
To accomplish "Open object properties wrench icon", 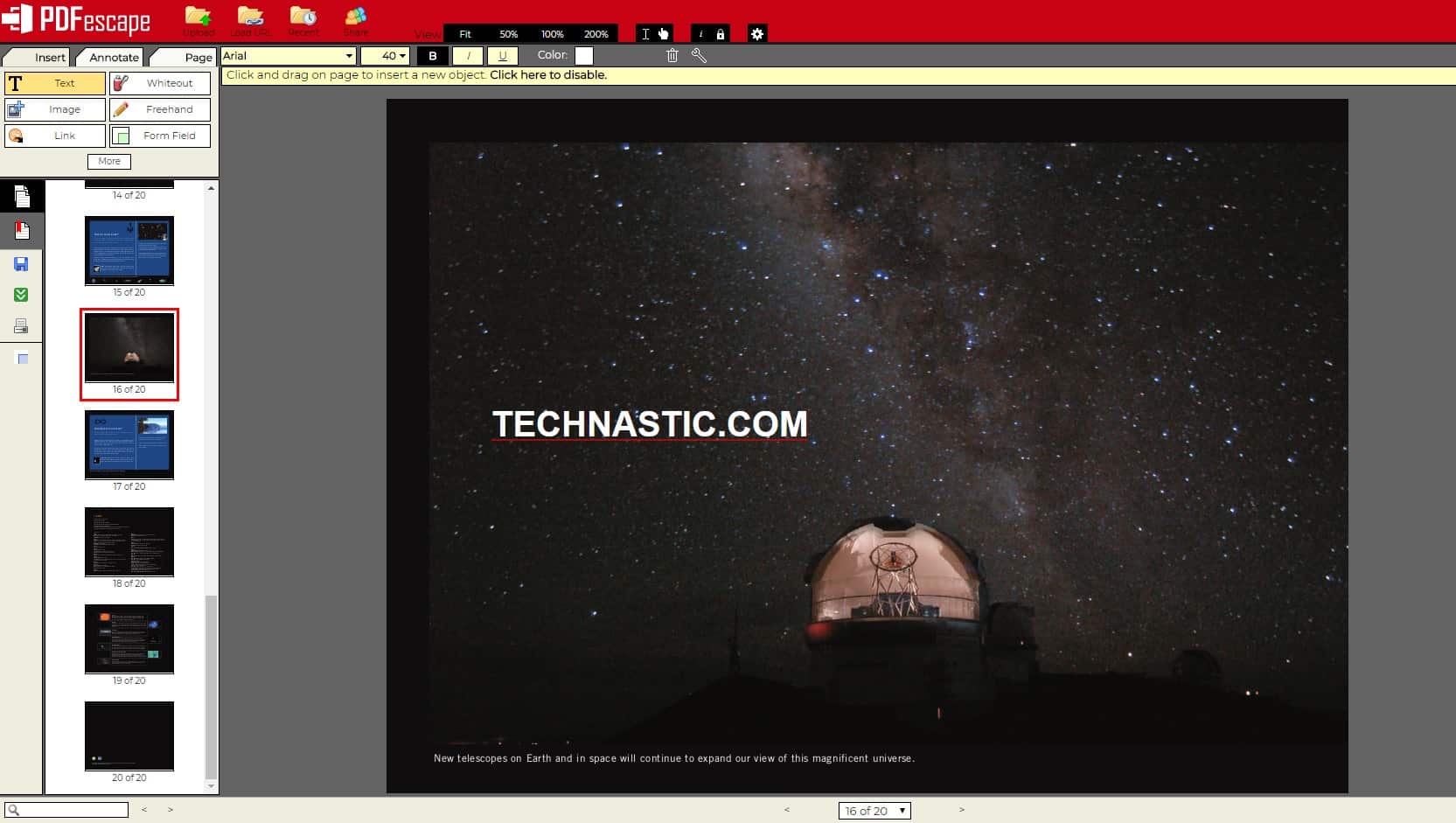I will tap(699, 55).
